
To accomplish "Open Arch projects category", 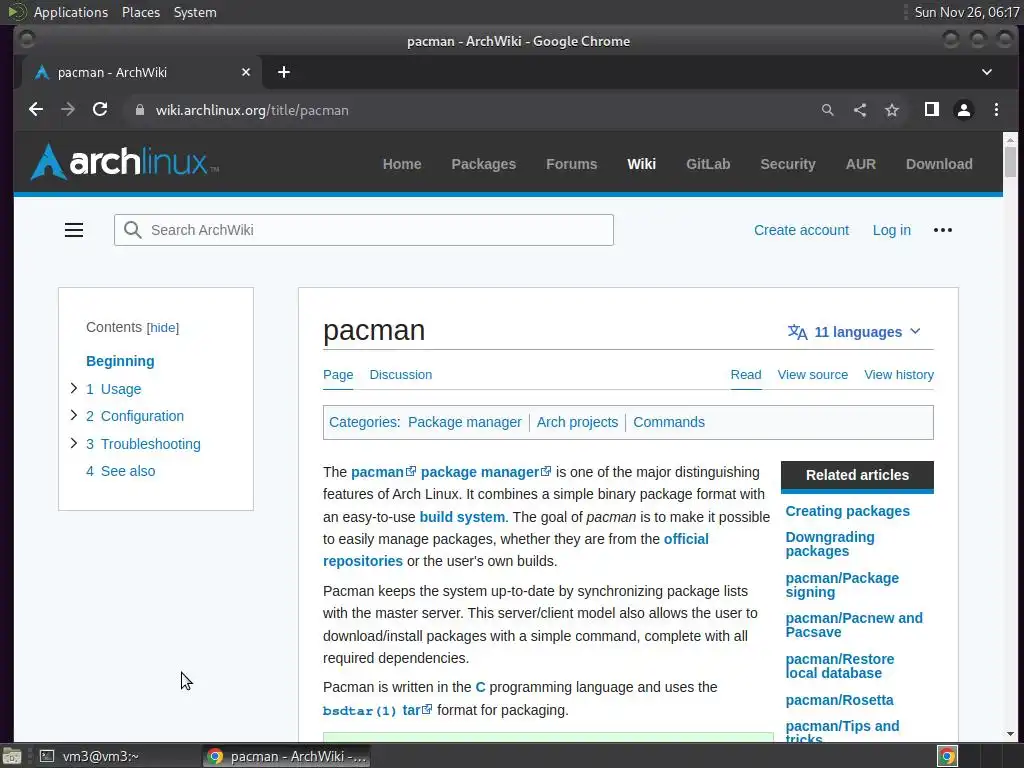I will click(577, 422).
